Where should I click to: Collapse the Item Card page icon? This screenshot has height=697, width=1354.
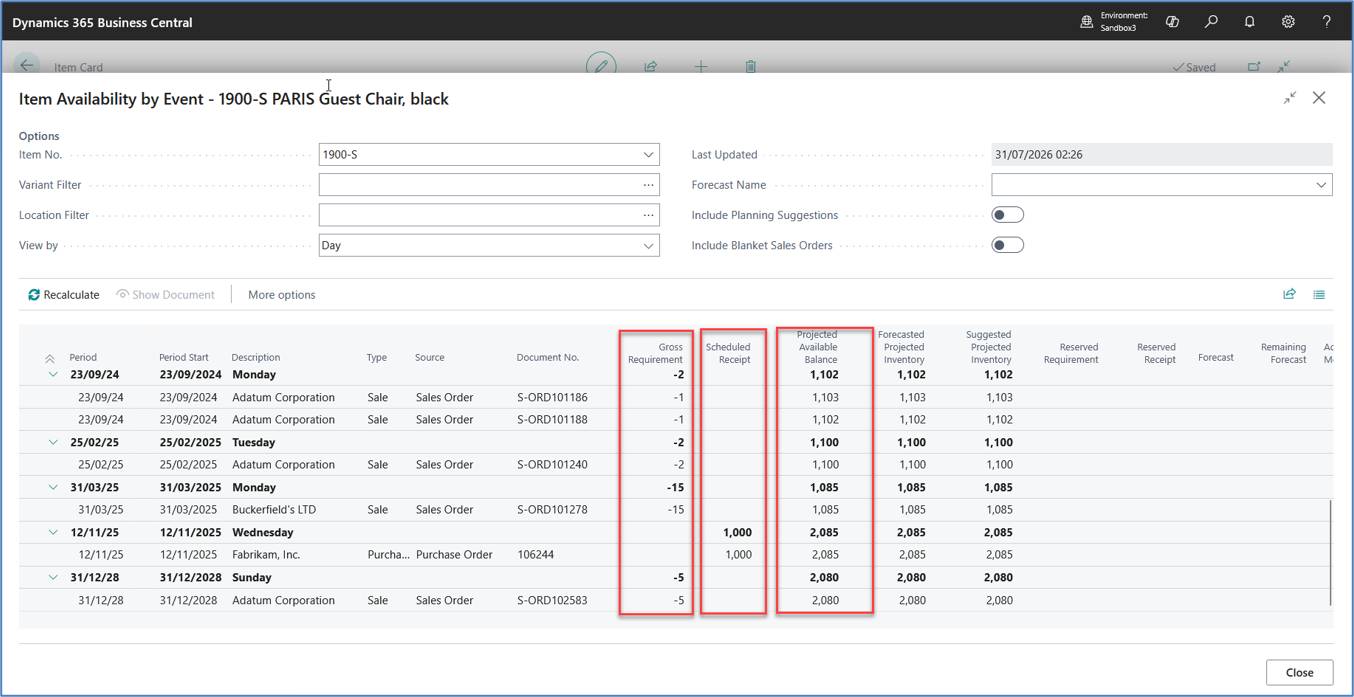tap(1284, 67)
